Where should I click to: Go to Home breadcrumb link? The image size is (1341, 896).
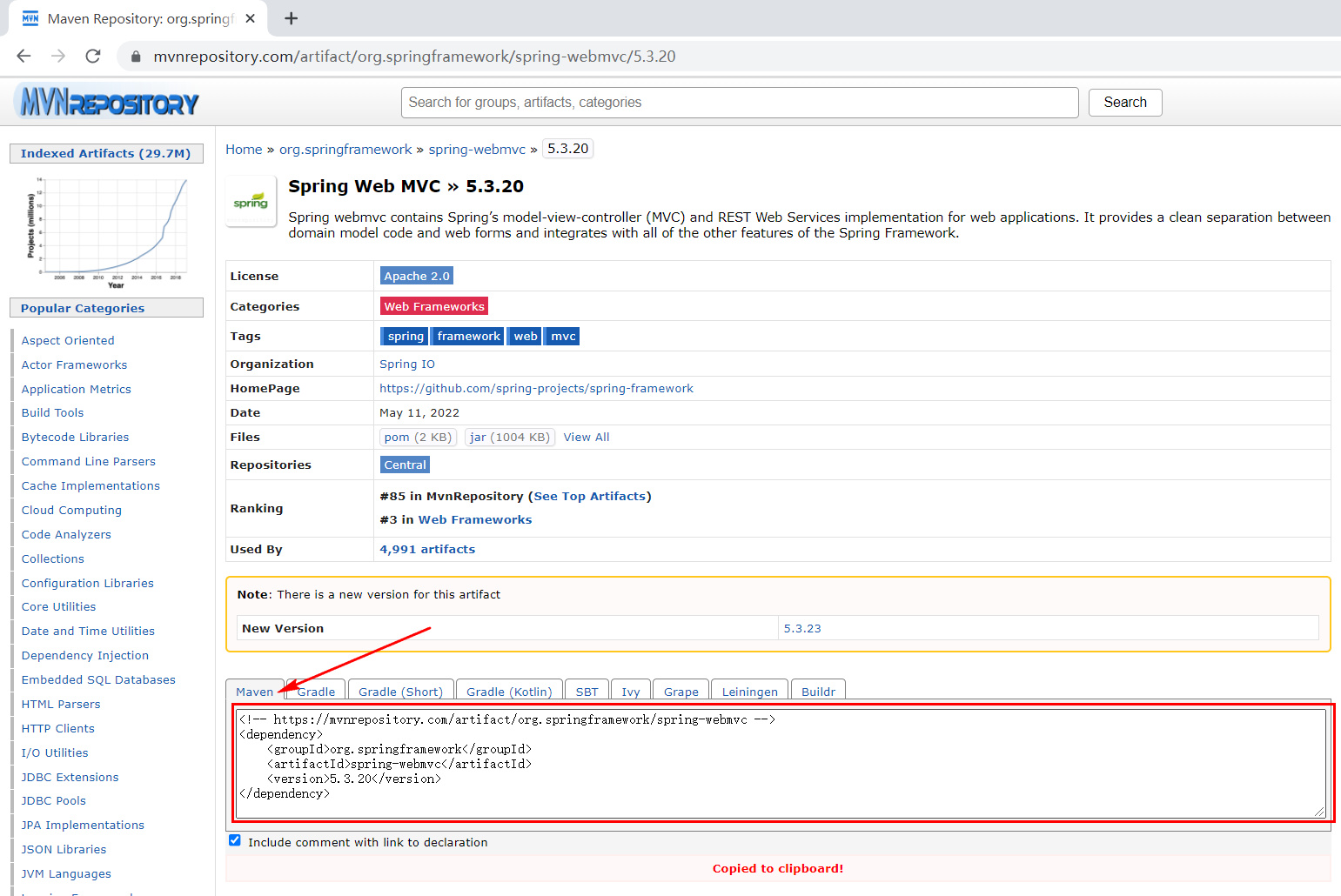tap(244, 150)
